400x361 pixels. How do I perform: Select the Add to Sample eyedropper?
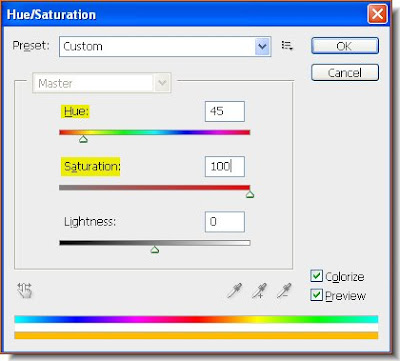coord(259,290)
